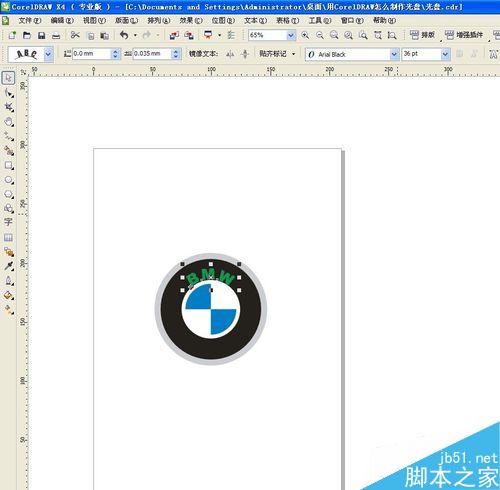500x490 pixels.
Task: Select the Pick tool in toolbox
Action: click(8, 78)
